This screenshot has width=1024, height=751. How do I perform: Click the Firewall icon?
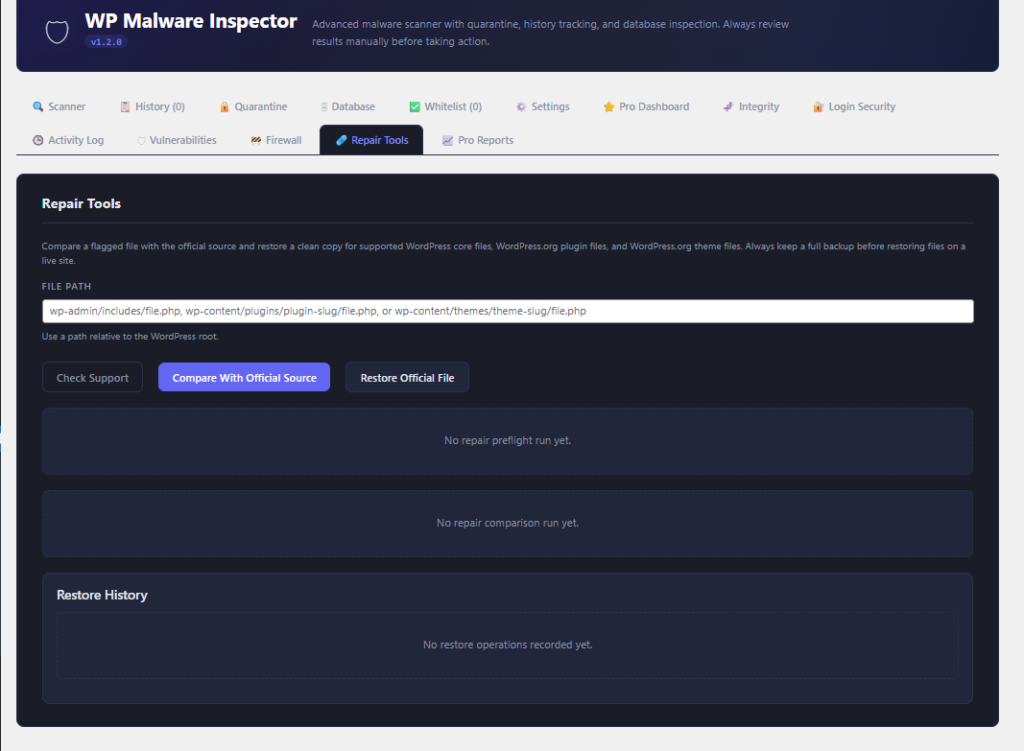click(x=254, y=140)
